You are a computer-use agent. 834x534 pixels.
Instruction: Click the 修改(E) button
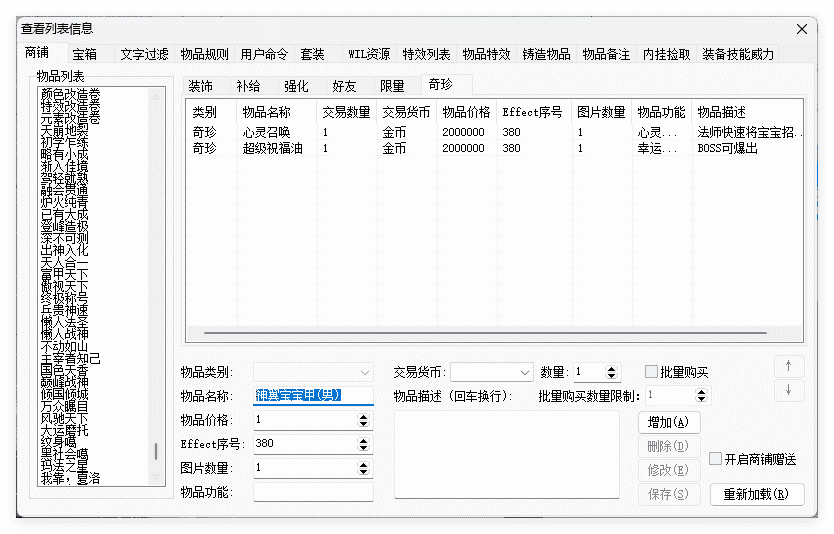pyautogui.click(x=669, y=470)
